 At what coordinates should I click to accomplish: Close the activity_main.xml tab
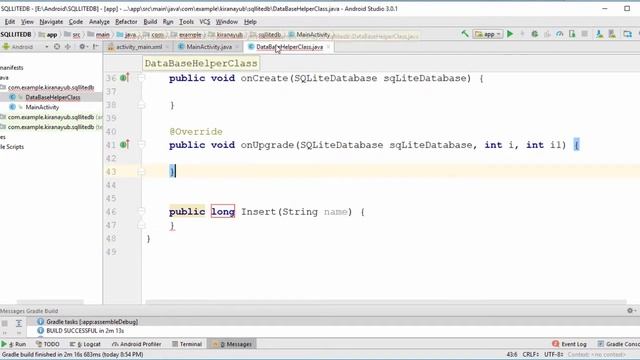click(x=167, y=47)
